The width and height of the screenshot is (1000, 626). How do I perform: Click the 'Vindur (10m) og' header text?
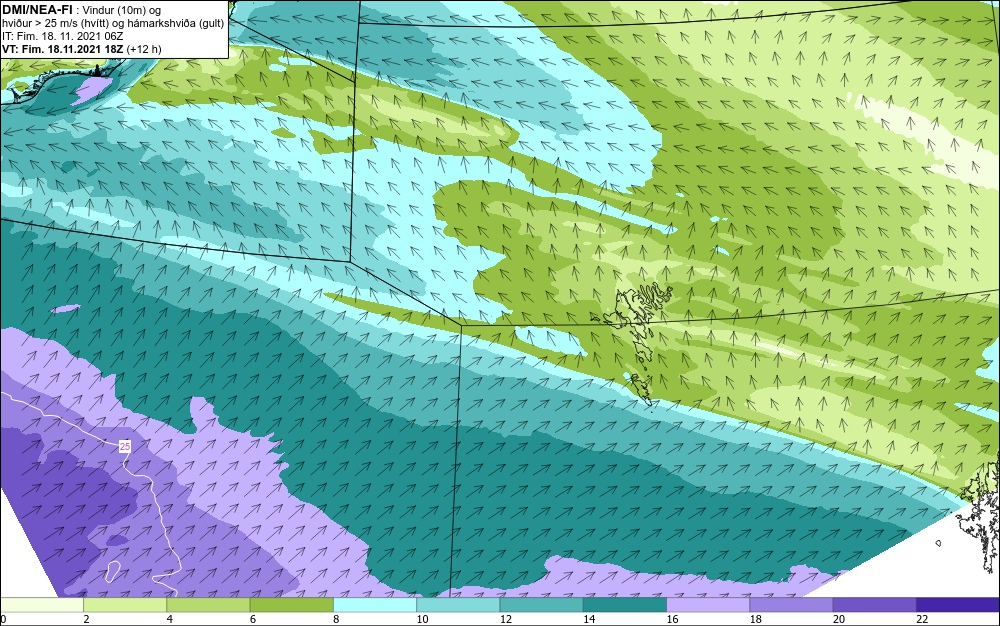click(x=122, y=10)
